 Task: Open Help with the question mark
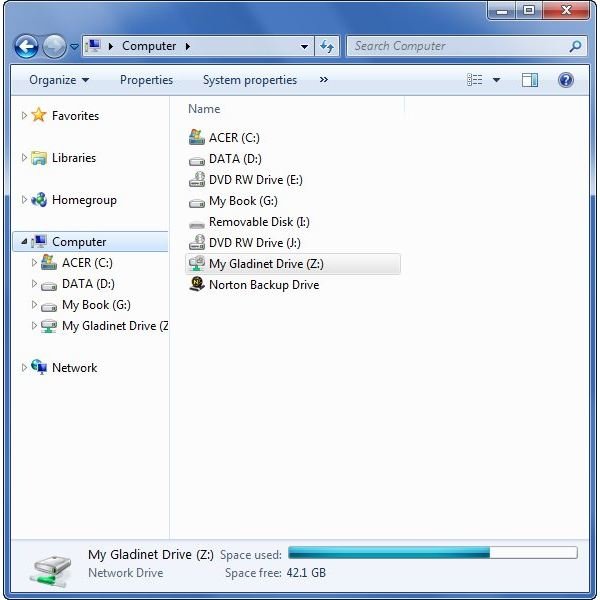(566, 80)
